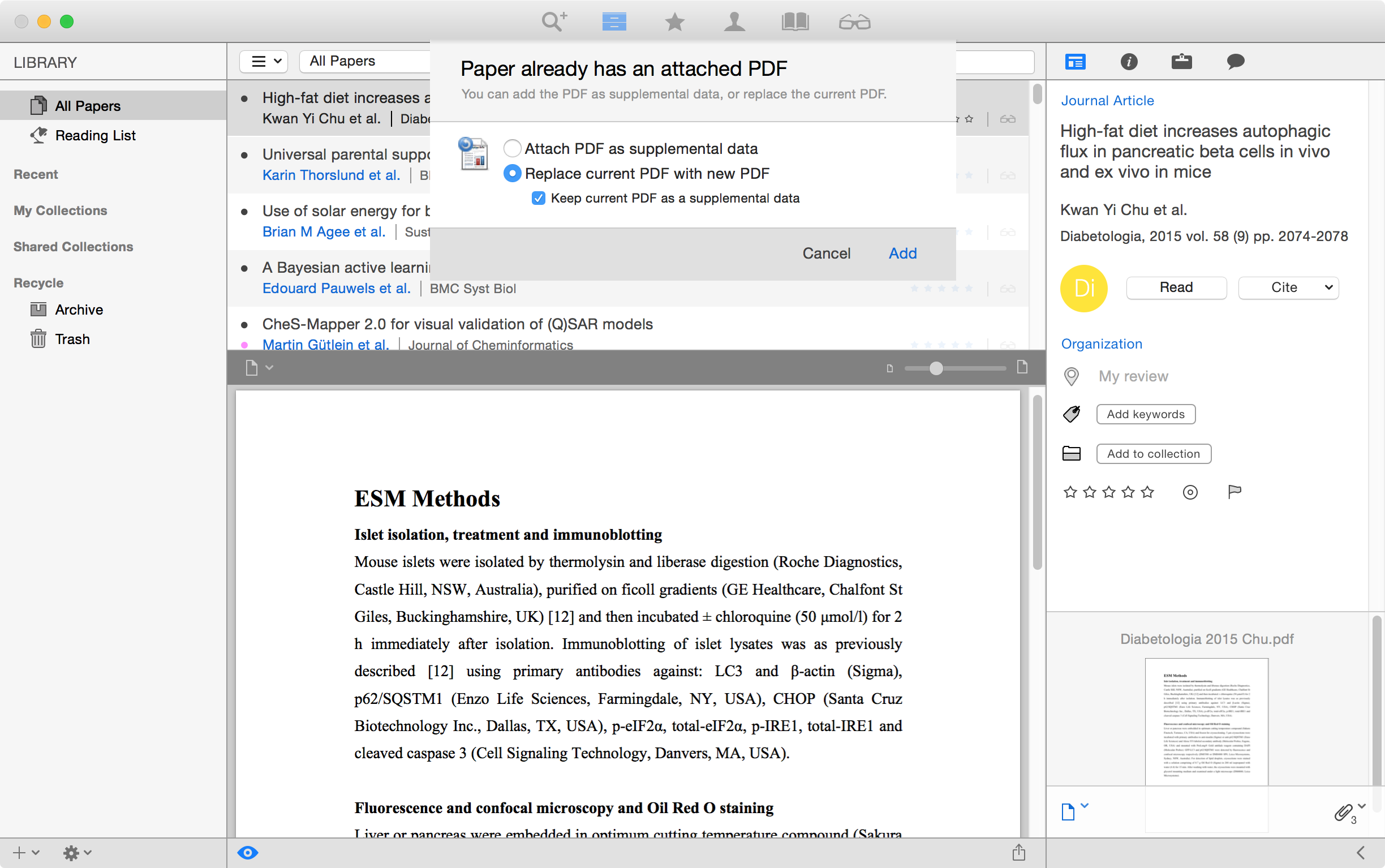Click the Read button
Viewport: 1385px width, 868px height.
point(1176,287)
